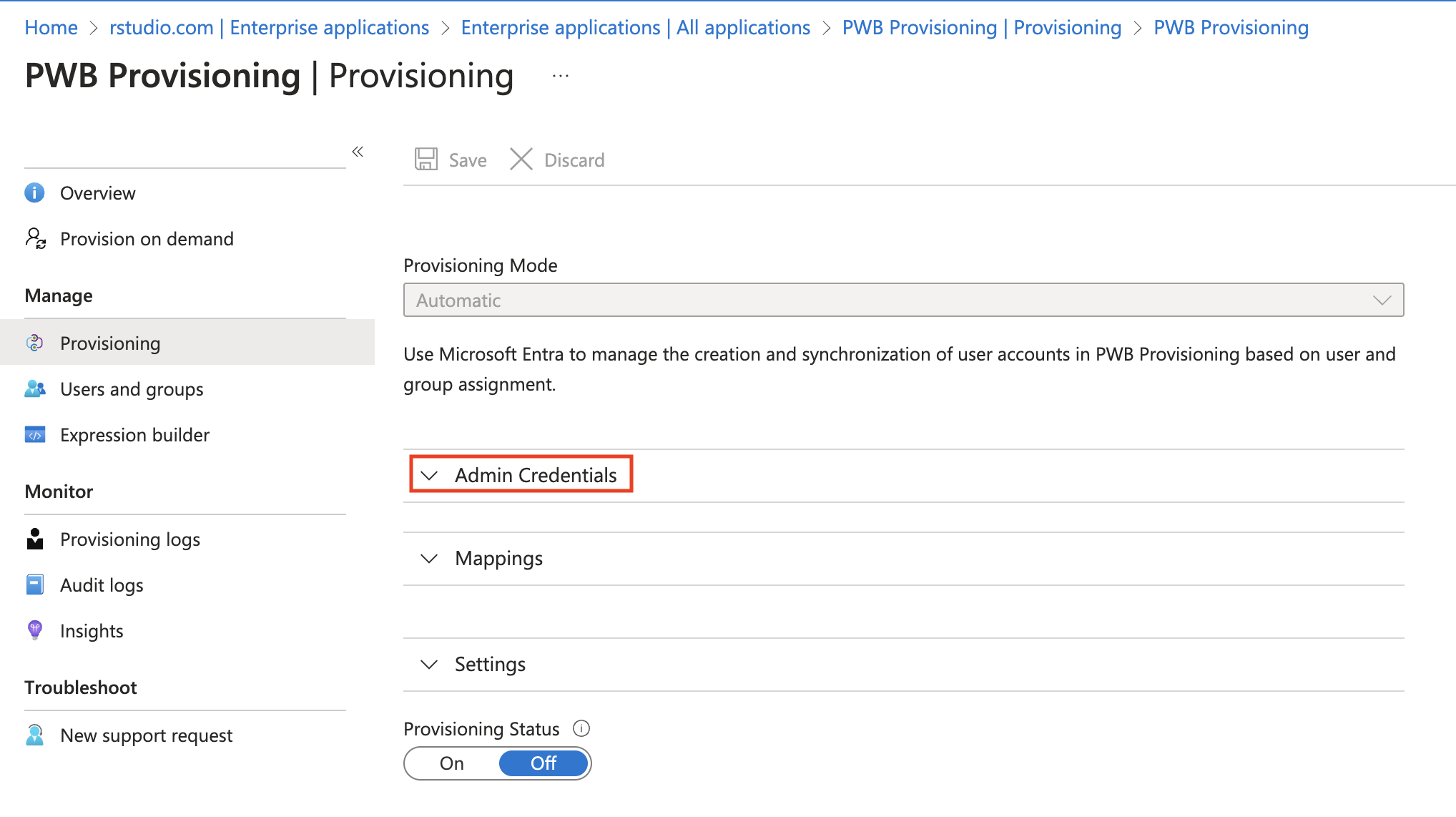Collapse the sidebar with double chevron
Viewport: 1456px width, 817px height.
pyautogui.click(x=358, y=151)
